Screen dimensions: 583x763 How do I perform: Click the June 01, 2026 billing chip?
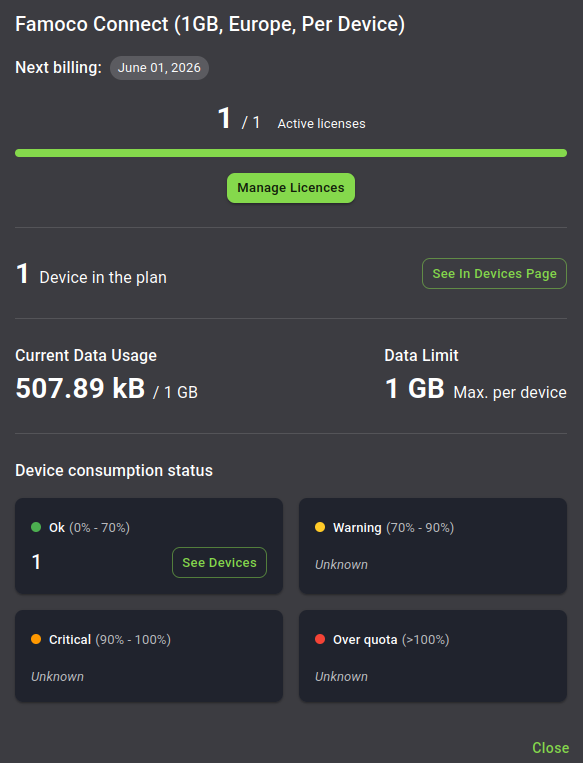pyautogui.click(x=159, y=68)
